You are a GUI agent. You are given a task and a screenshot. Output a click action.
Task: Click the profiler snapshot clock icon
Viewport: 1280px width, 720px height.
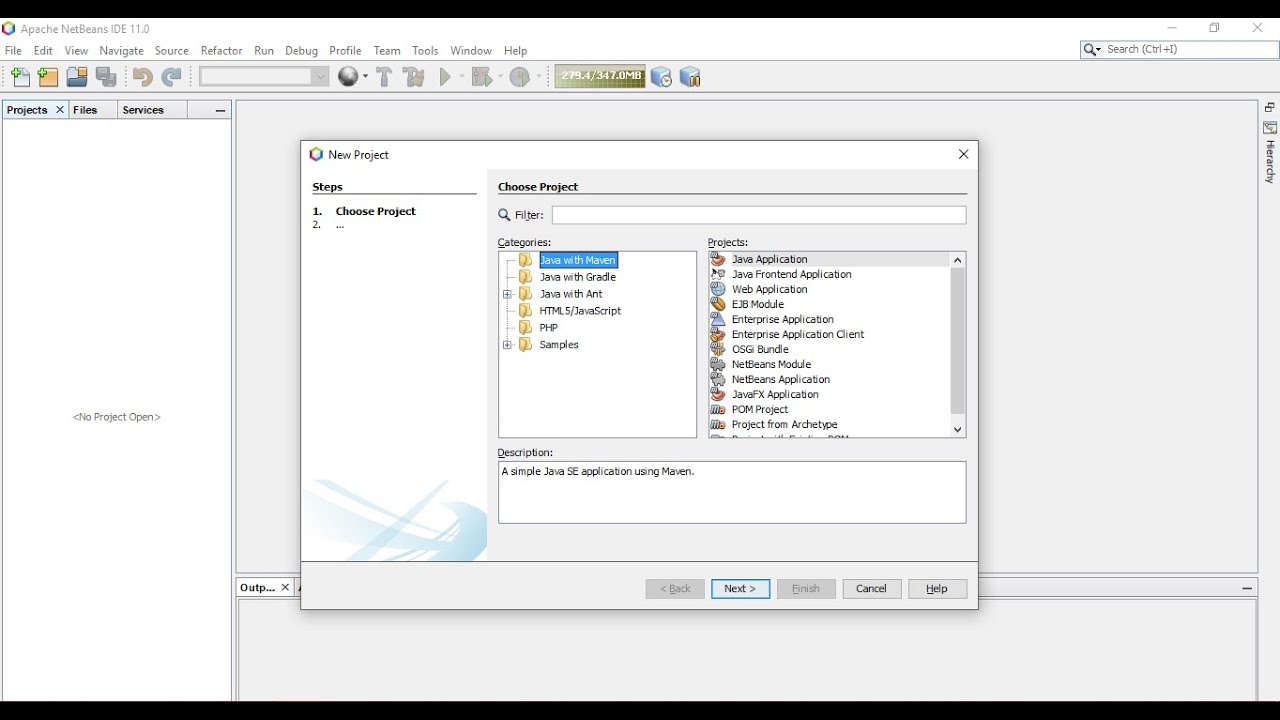tap(661, 77)
